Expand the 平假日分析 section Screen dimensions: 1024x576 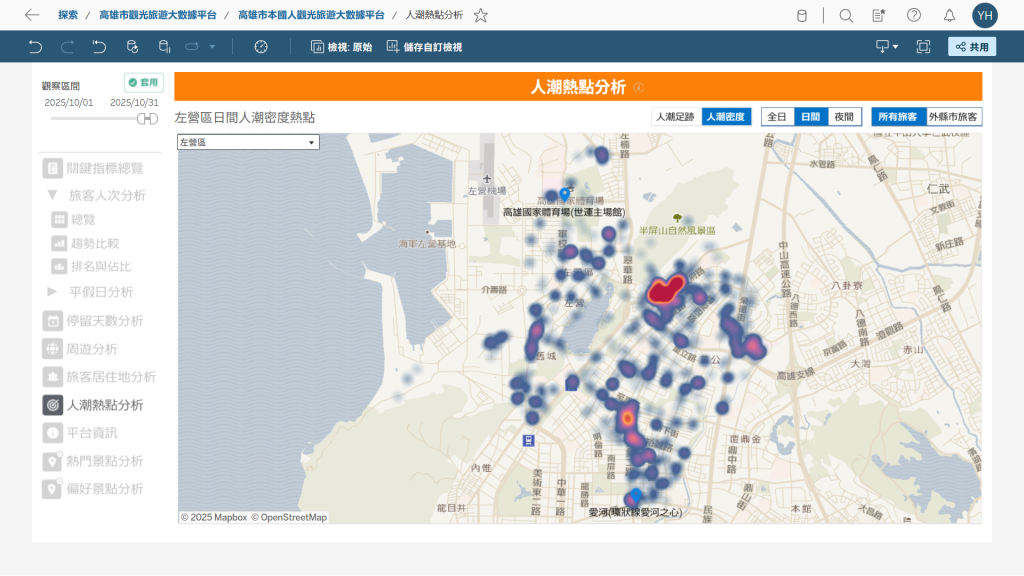pos(52,292)
